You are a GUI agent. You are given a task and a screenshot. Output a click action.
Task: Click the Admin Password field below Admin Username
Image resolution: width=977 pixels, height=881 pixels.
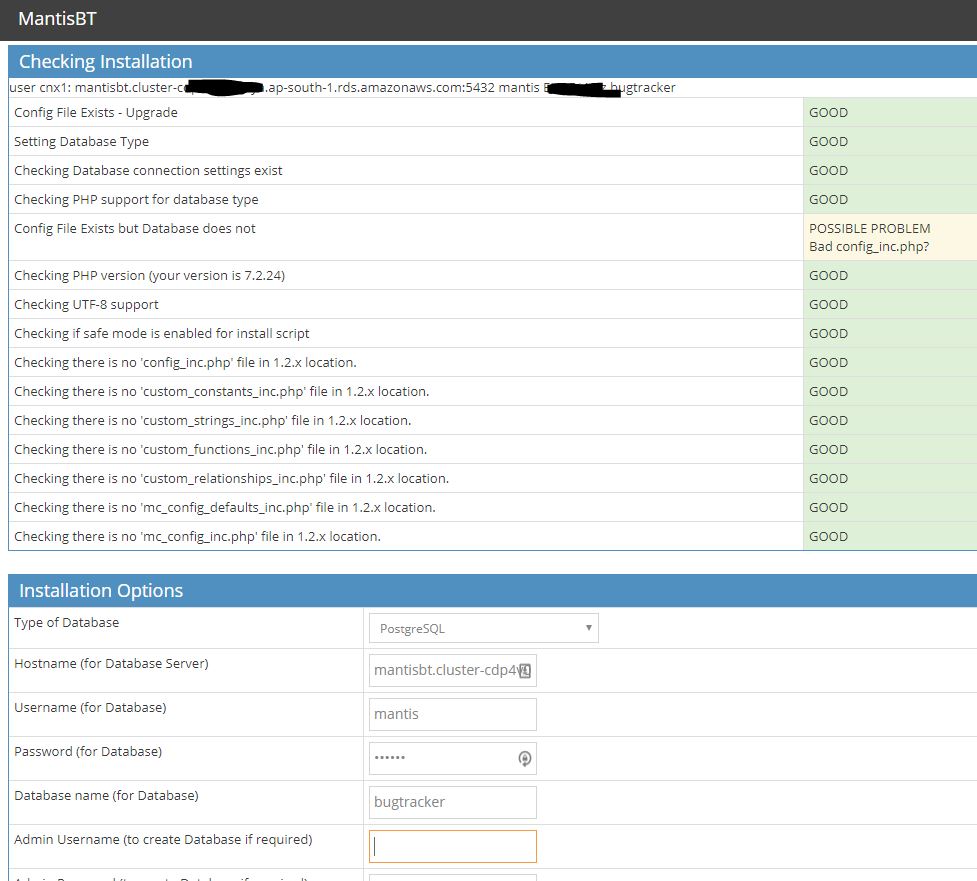[452, 877]
